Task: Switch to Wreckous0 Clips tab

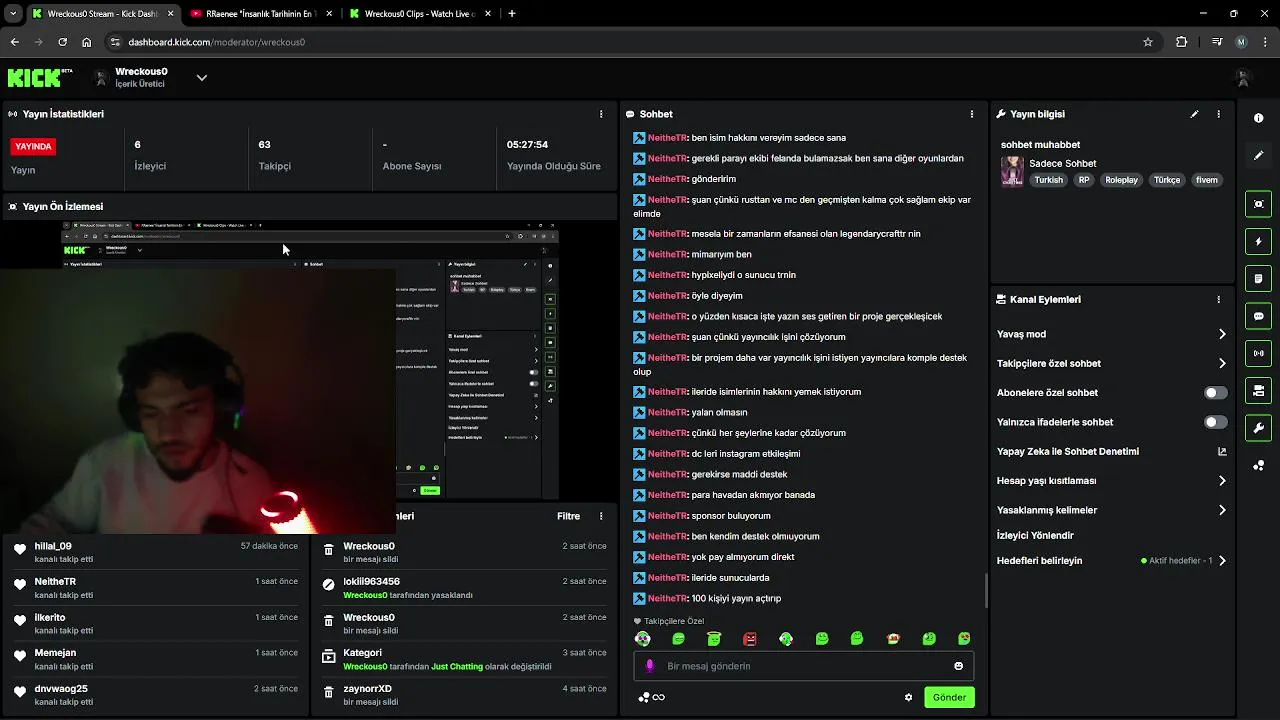Action: coord(418,14)
